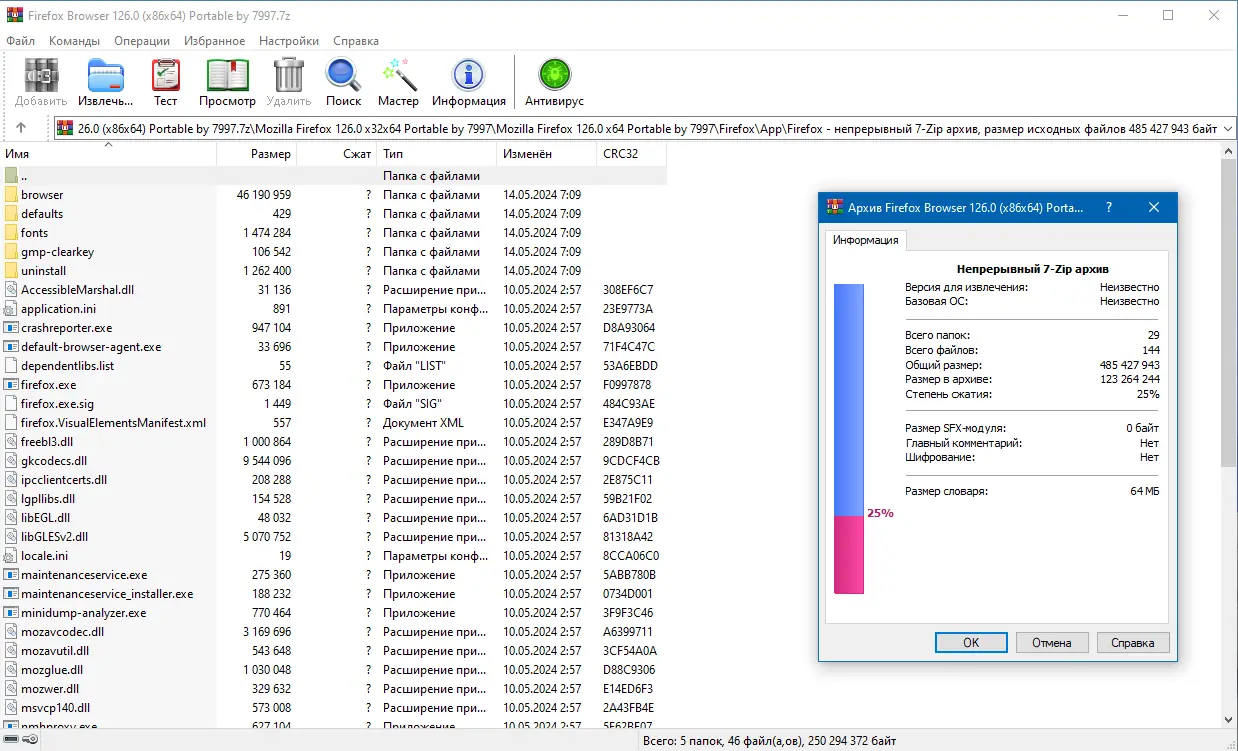The image size is (1238, 751).
Task: Sort by the CRC32 column header
Action: point(631,154)
